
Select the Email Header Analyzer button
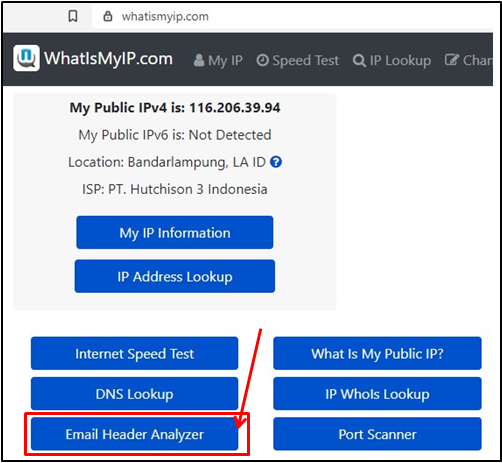[135, 434]
